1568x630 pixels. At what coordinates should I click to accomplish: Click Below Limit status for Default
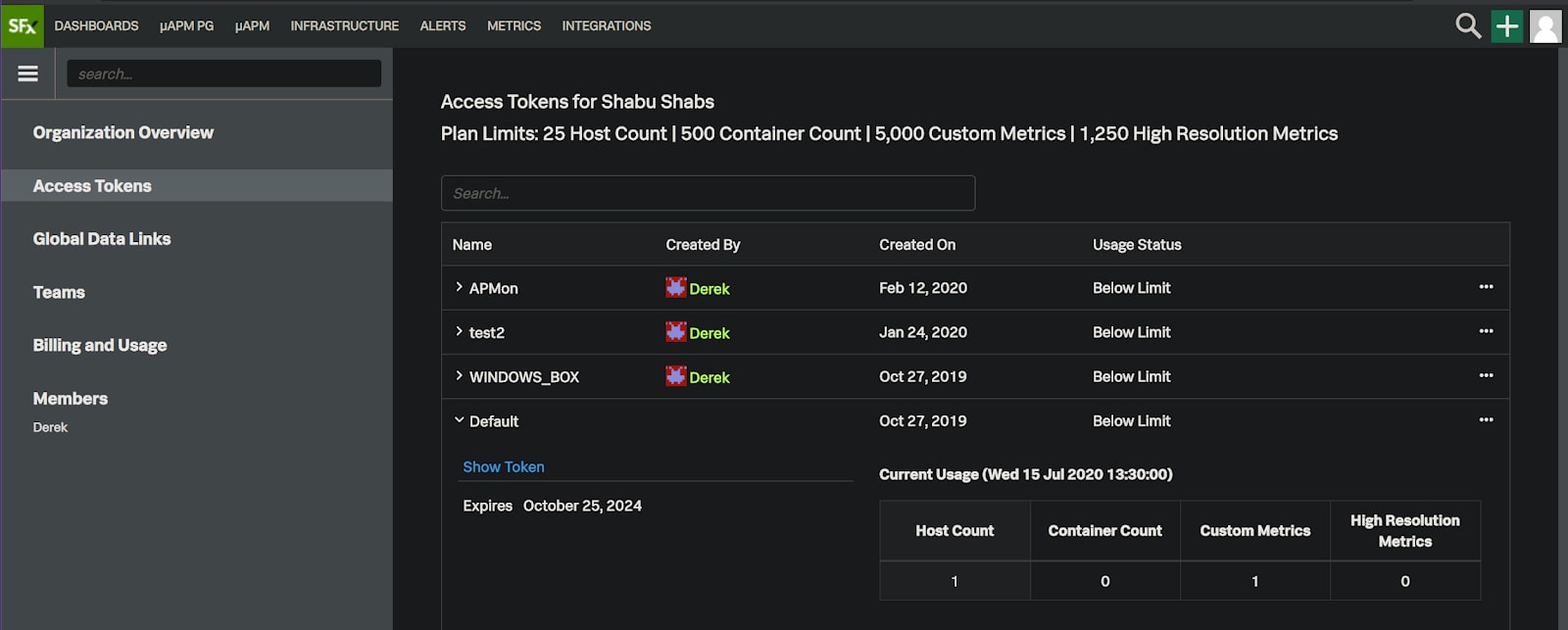click(x=1132, y=420)
